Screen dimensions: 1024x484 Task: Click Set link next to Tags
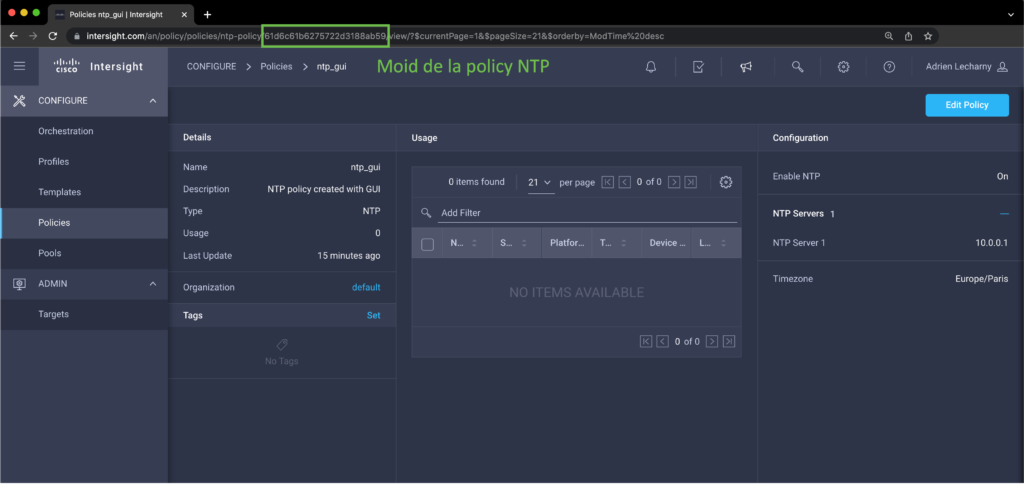[373, 315]
